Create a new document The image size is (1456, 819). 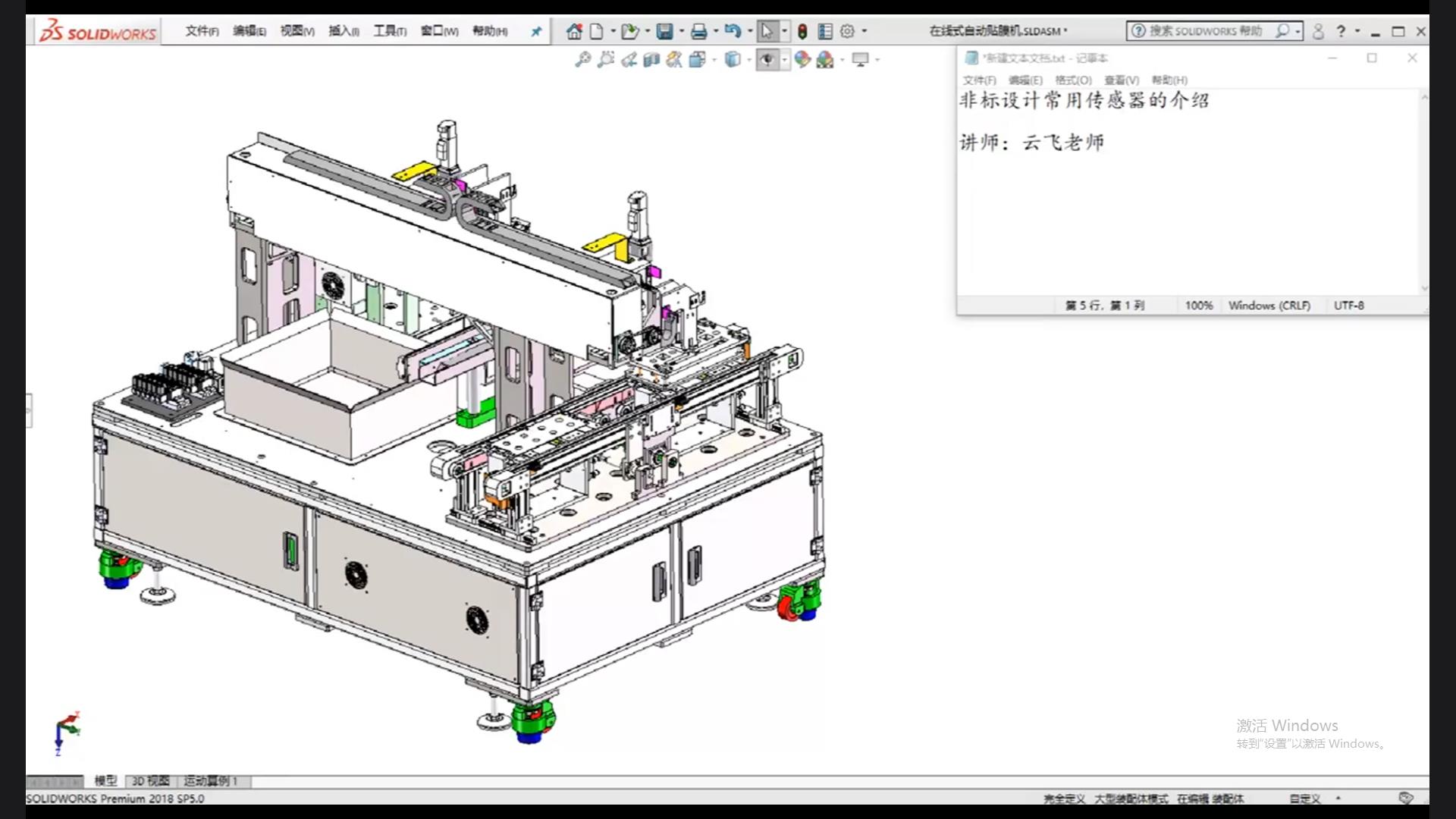click(x=597, y=31)
